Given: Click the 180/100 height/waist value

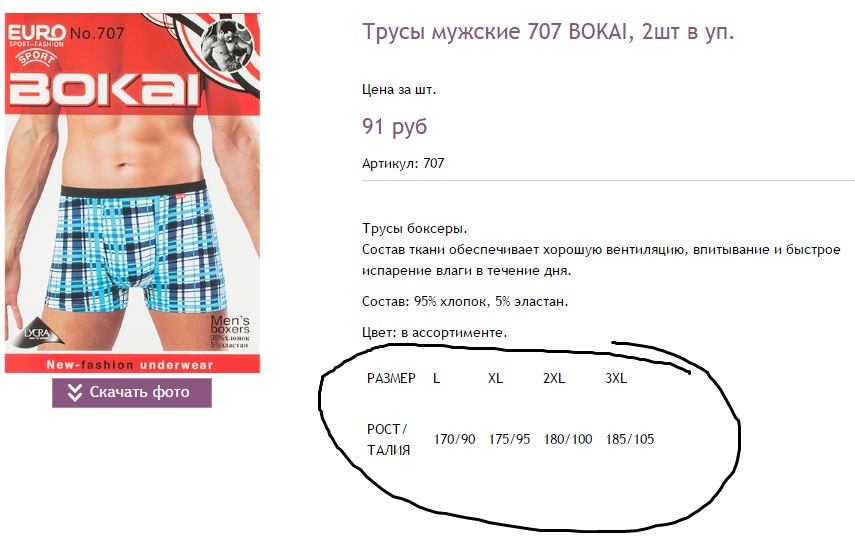Looking at the screenshot, I should [x=568, y=439].
